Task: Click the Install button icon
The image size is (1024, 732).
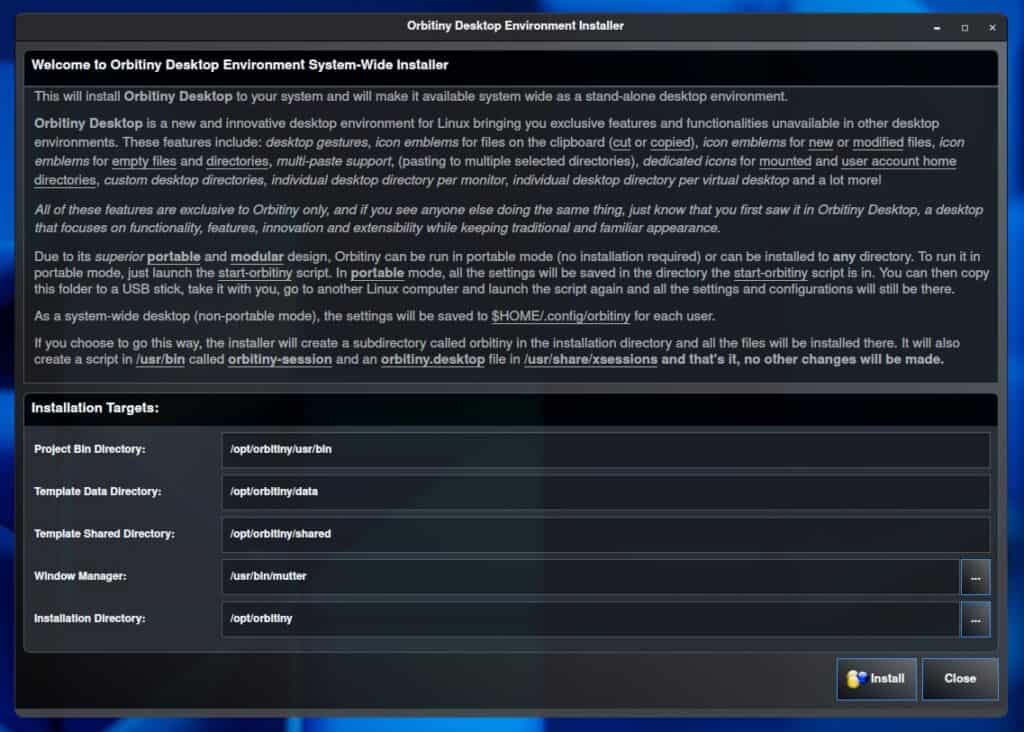Action: [855, 679]
